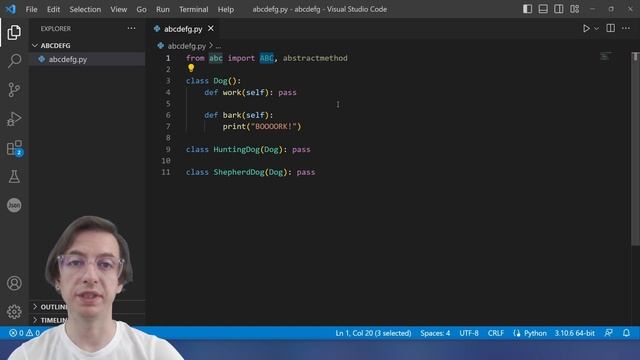Image resolution: width=640 pixels, height=360 pixels.
Task: Open the feedback status bar icon
Action: [608, 333]
